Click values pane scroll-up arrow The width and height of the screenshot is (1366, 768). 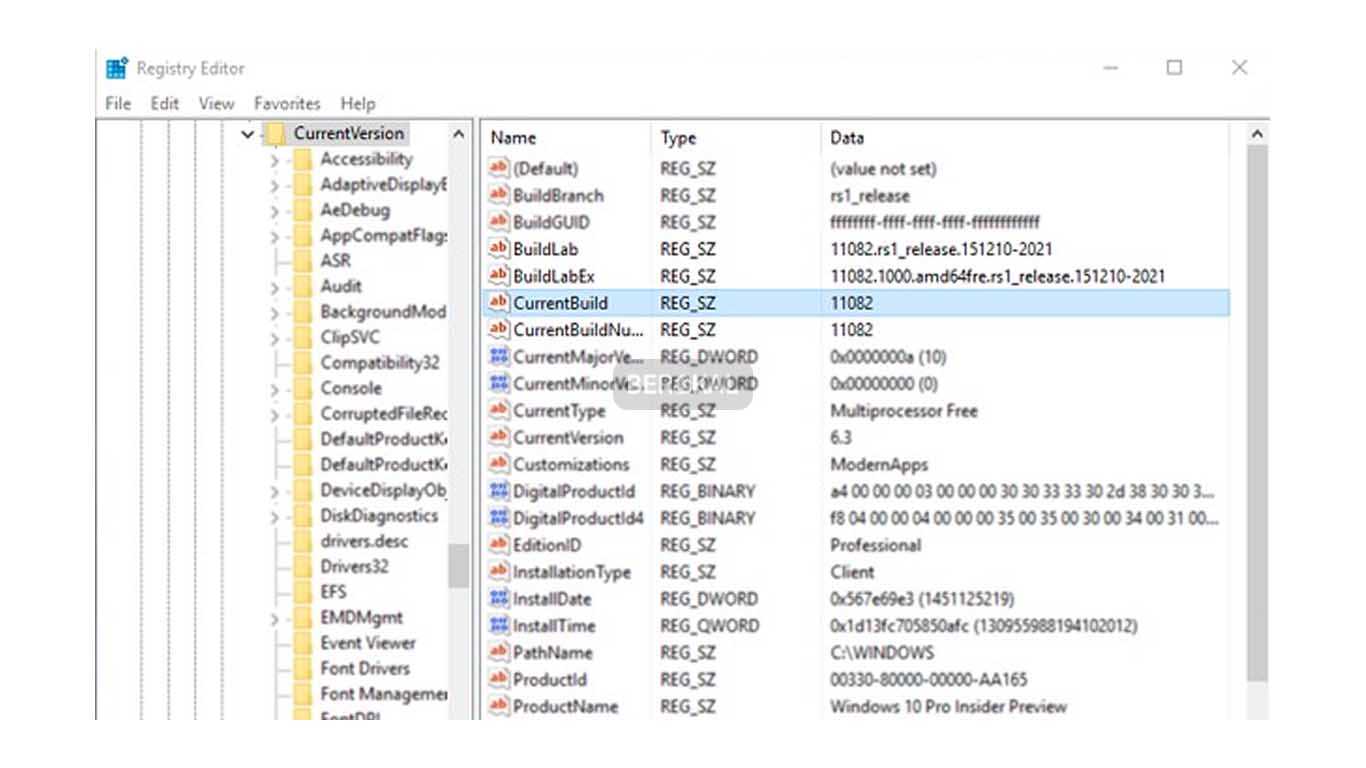pyautogui.click(x=1258, y=134)
